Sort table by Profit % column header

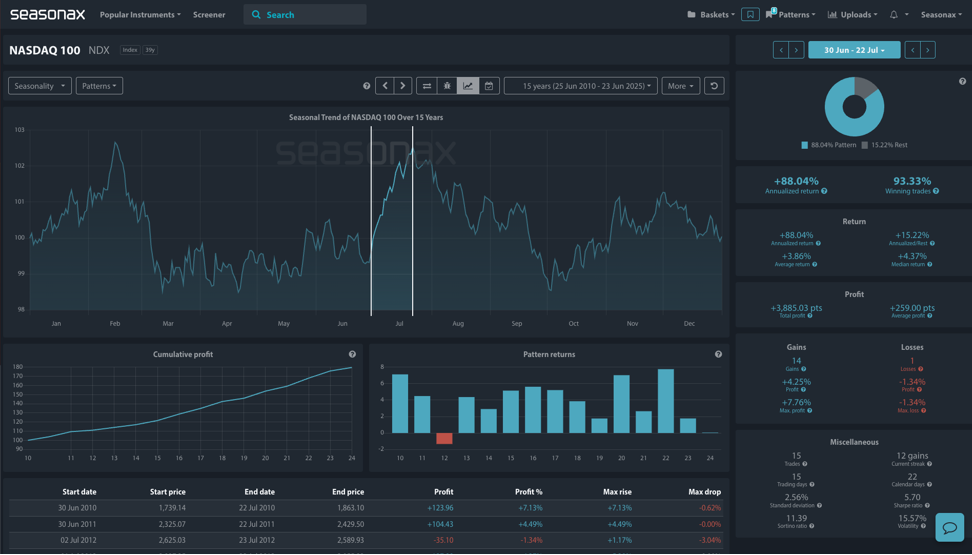coord(529,492)
